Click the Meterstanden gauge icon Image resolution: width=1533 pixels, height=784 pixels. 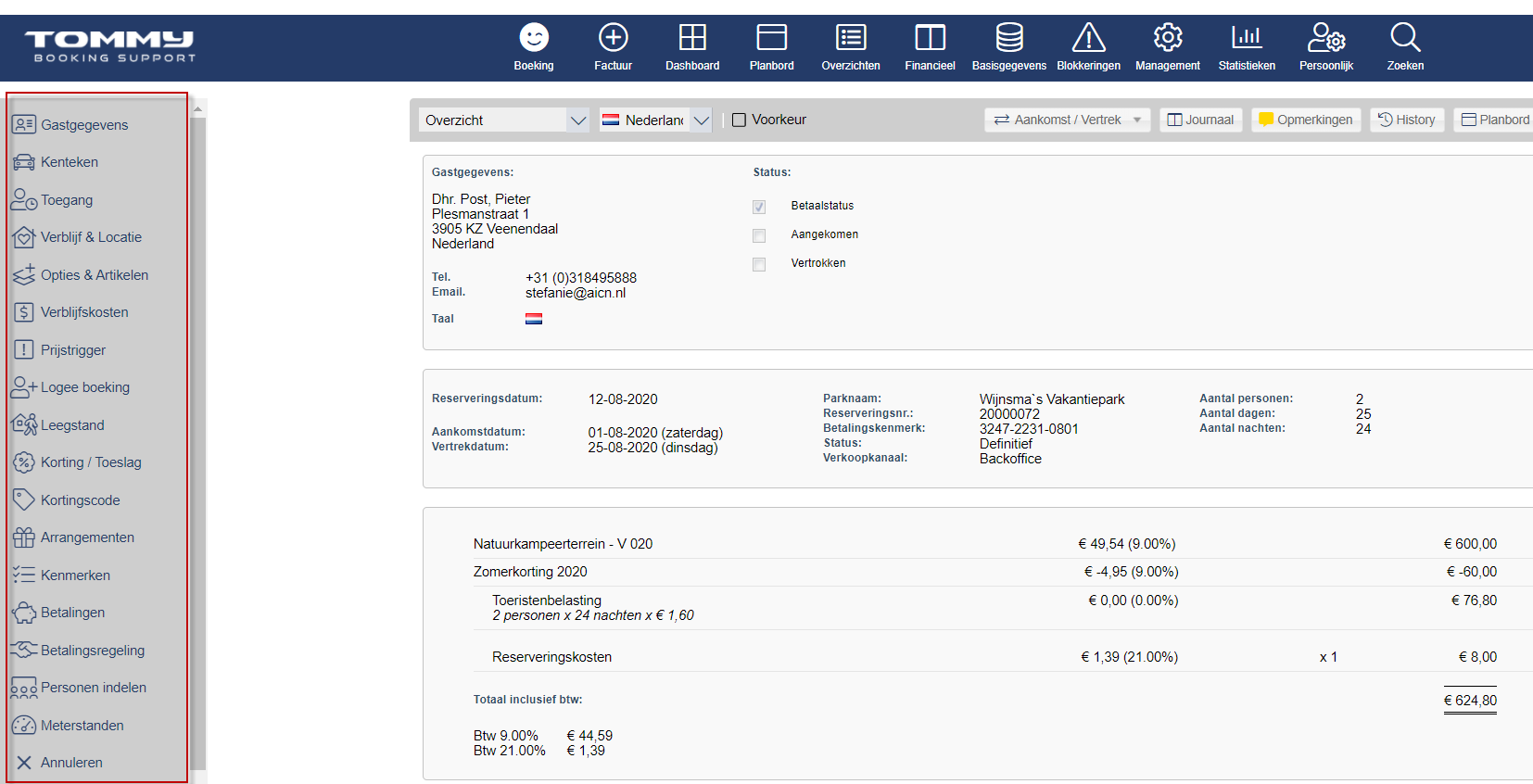point(24,725)
